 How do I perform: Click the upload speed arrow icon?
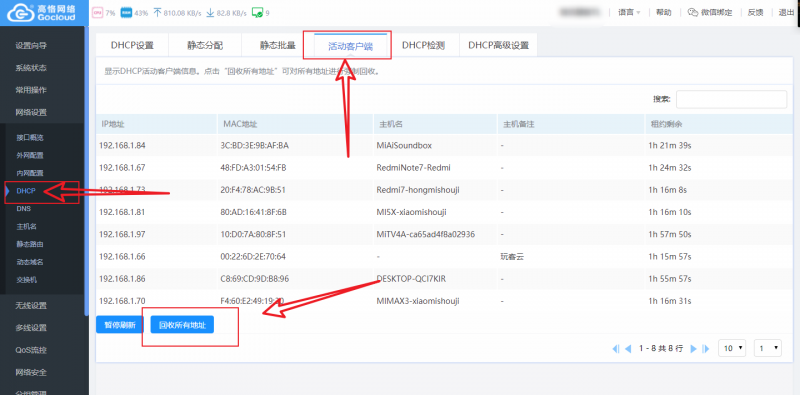click(157, 13)
